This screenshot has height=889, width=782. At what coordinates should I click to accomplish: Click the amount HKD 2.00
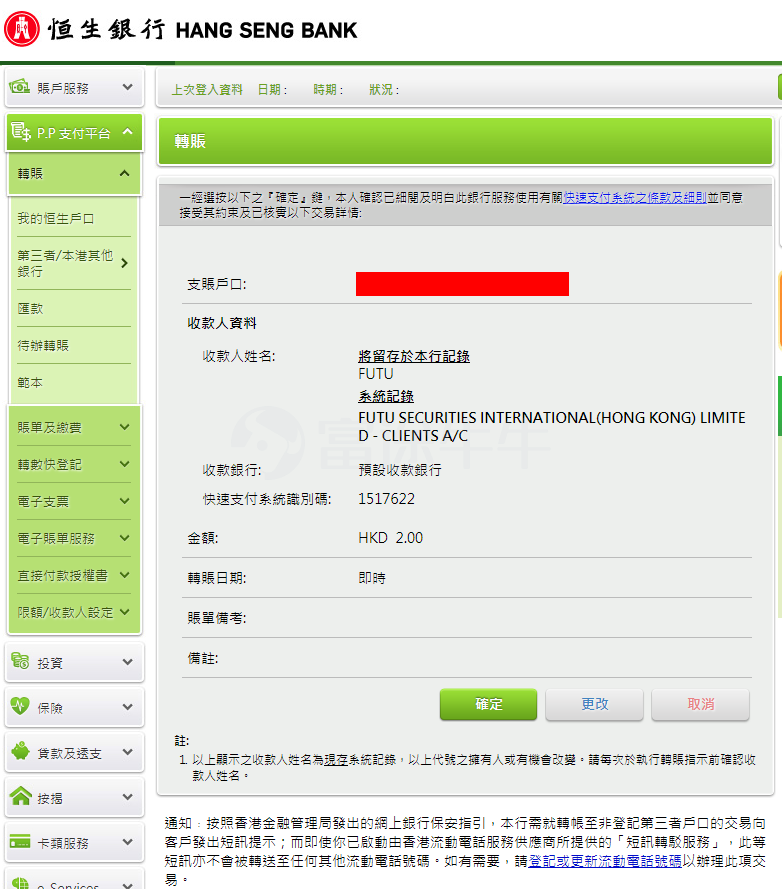(x=391, y=537)
